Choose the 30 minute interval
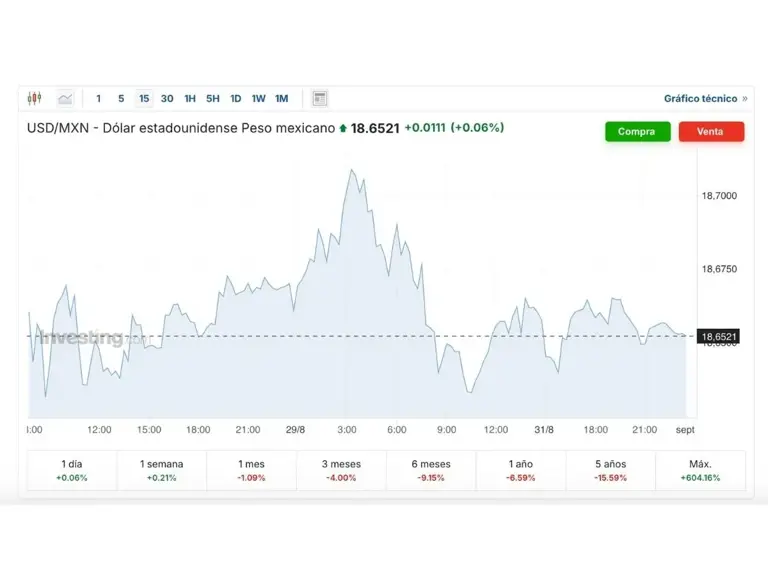The height and width of the screenshot is (576, 768). coord(167,98)
